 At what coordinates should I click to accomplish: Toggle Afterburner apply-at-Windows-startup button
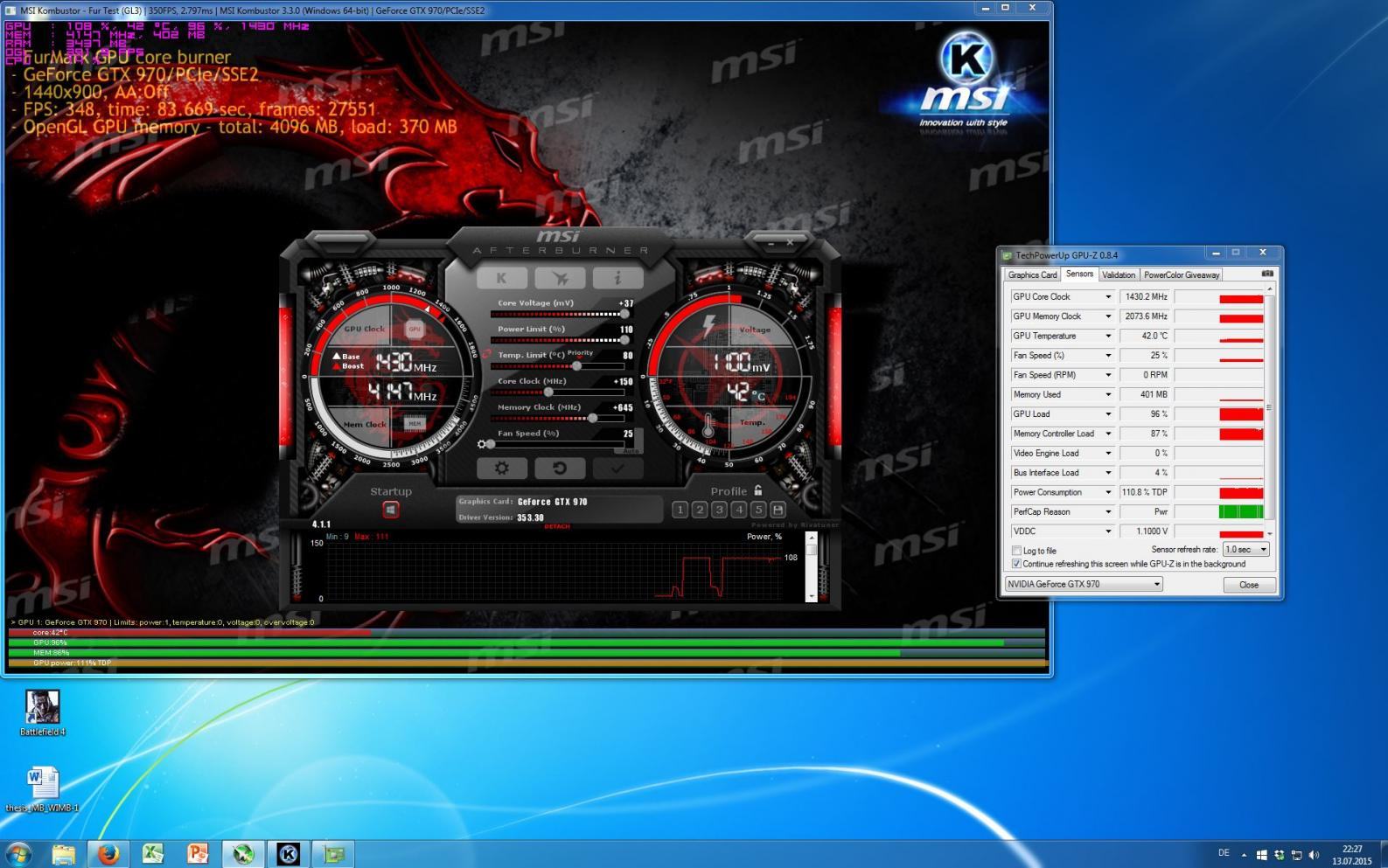[x=391, y=509]
